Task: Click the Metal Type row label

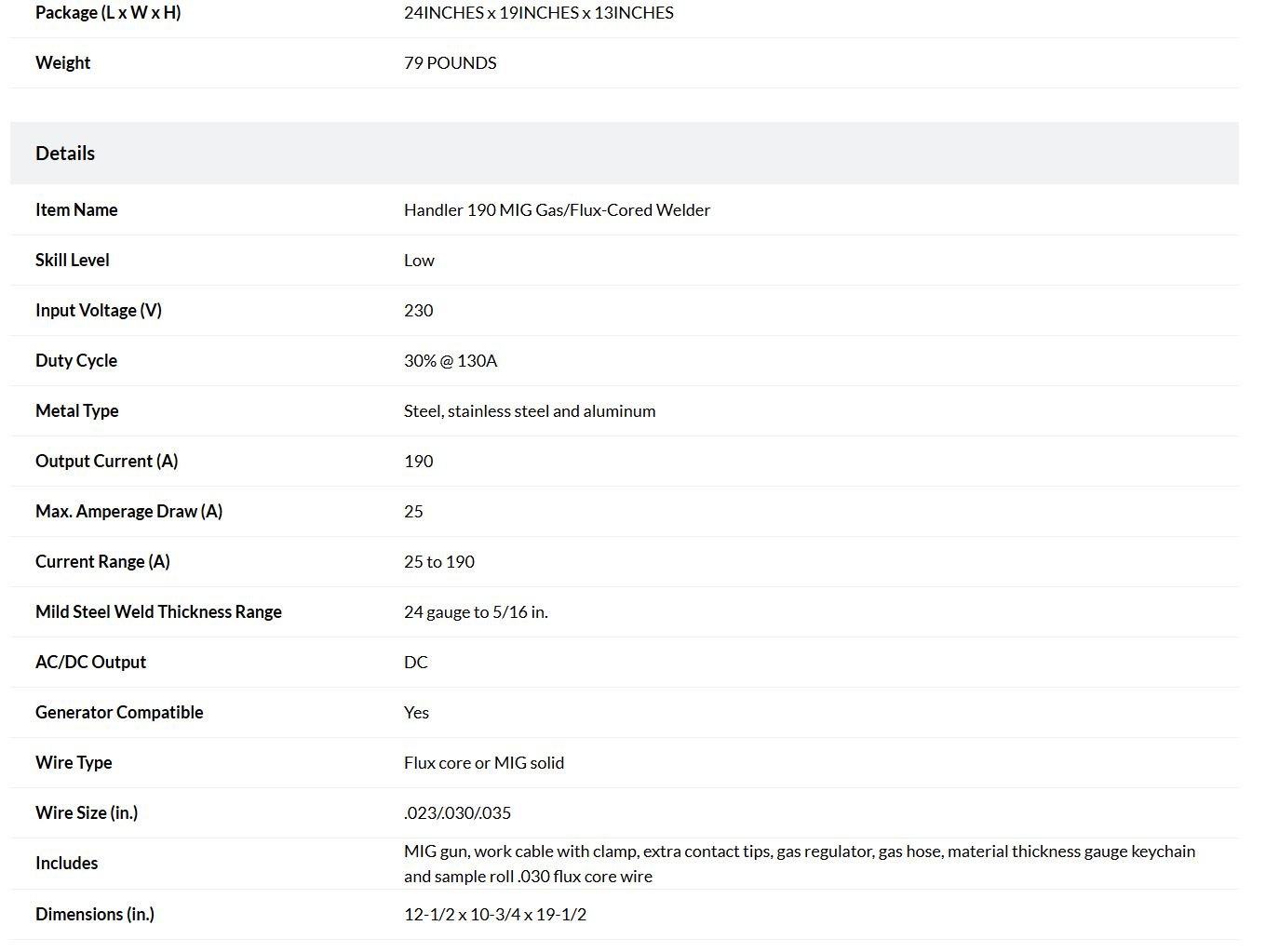Action: pos(77,410)
